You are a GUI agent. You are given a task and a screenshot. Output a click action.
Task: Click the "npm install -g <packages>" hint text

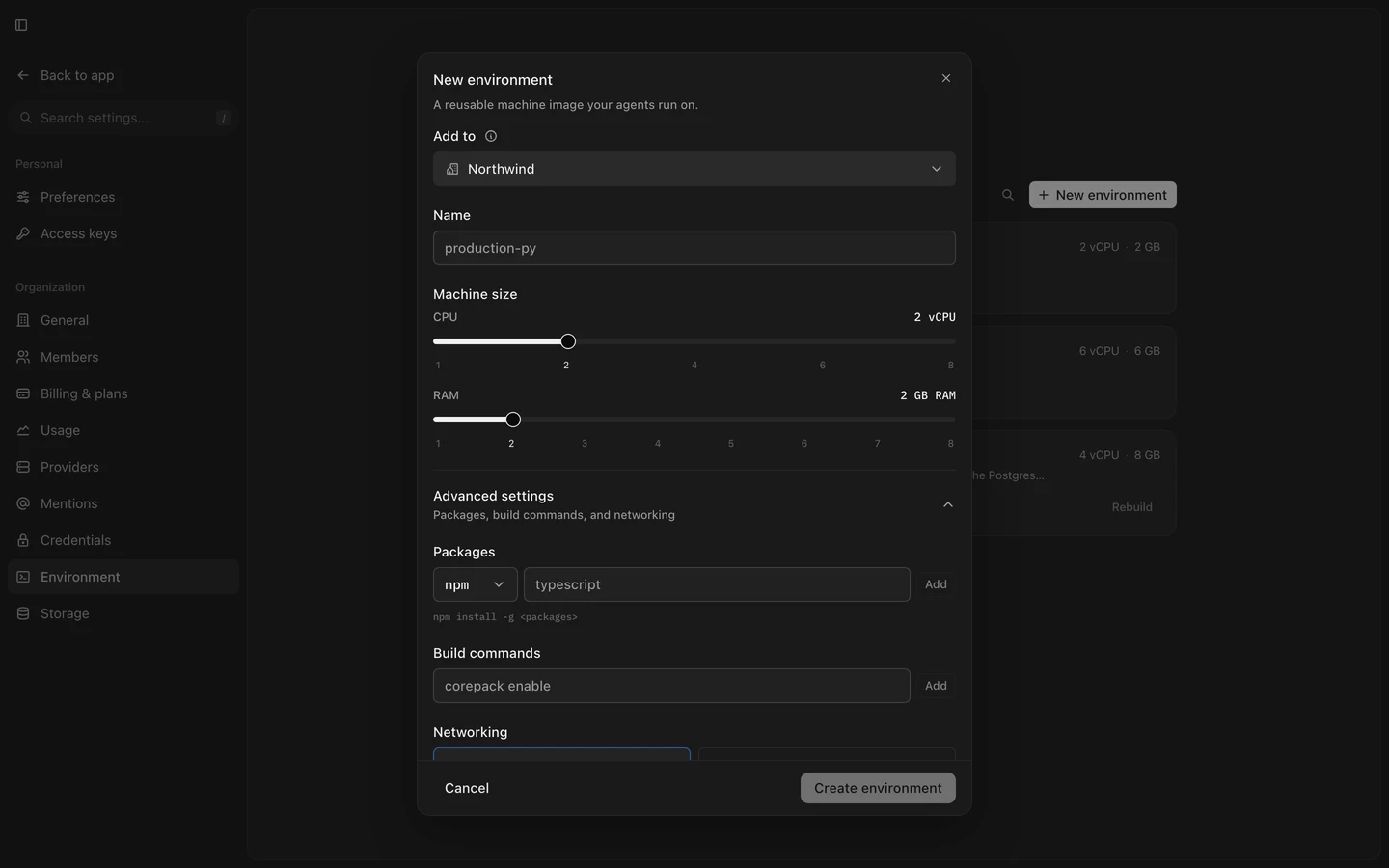[x=505, y=617]
